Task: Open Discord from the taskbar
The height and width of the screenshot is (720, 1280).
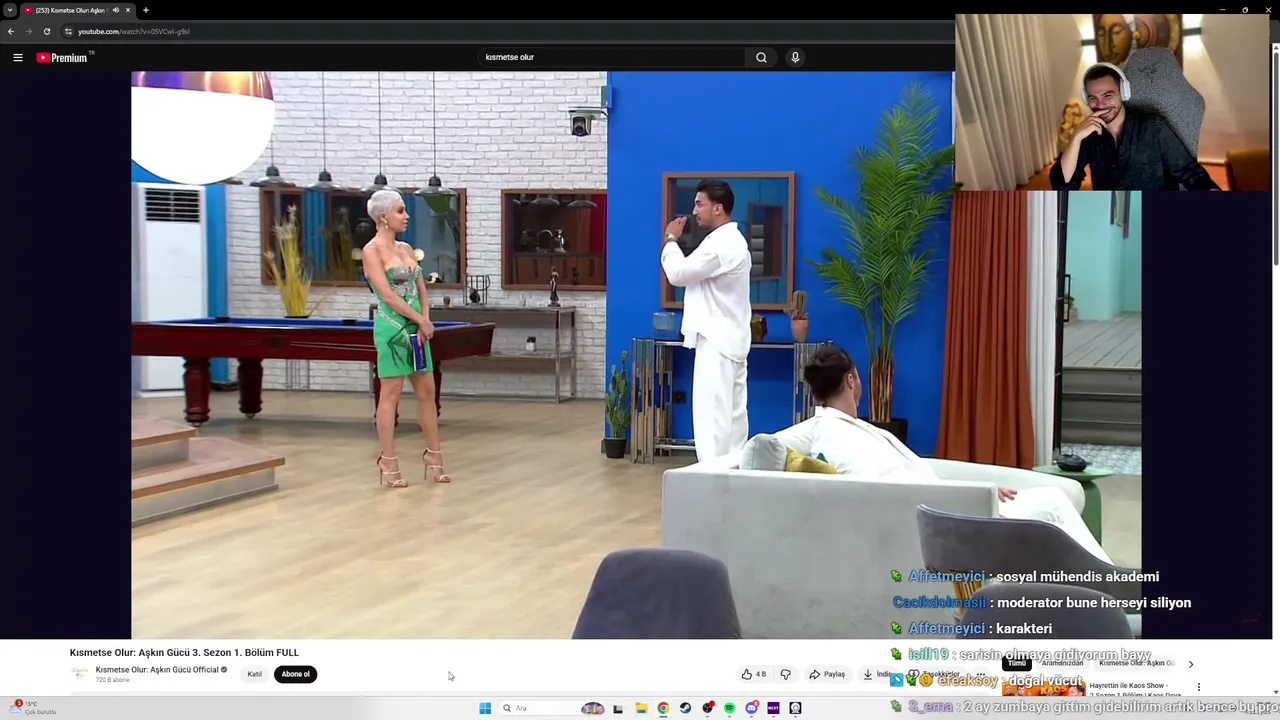Action: tap(752, 708)
